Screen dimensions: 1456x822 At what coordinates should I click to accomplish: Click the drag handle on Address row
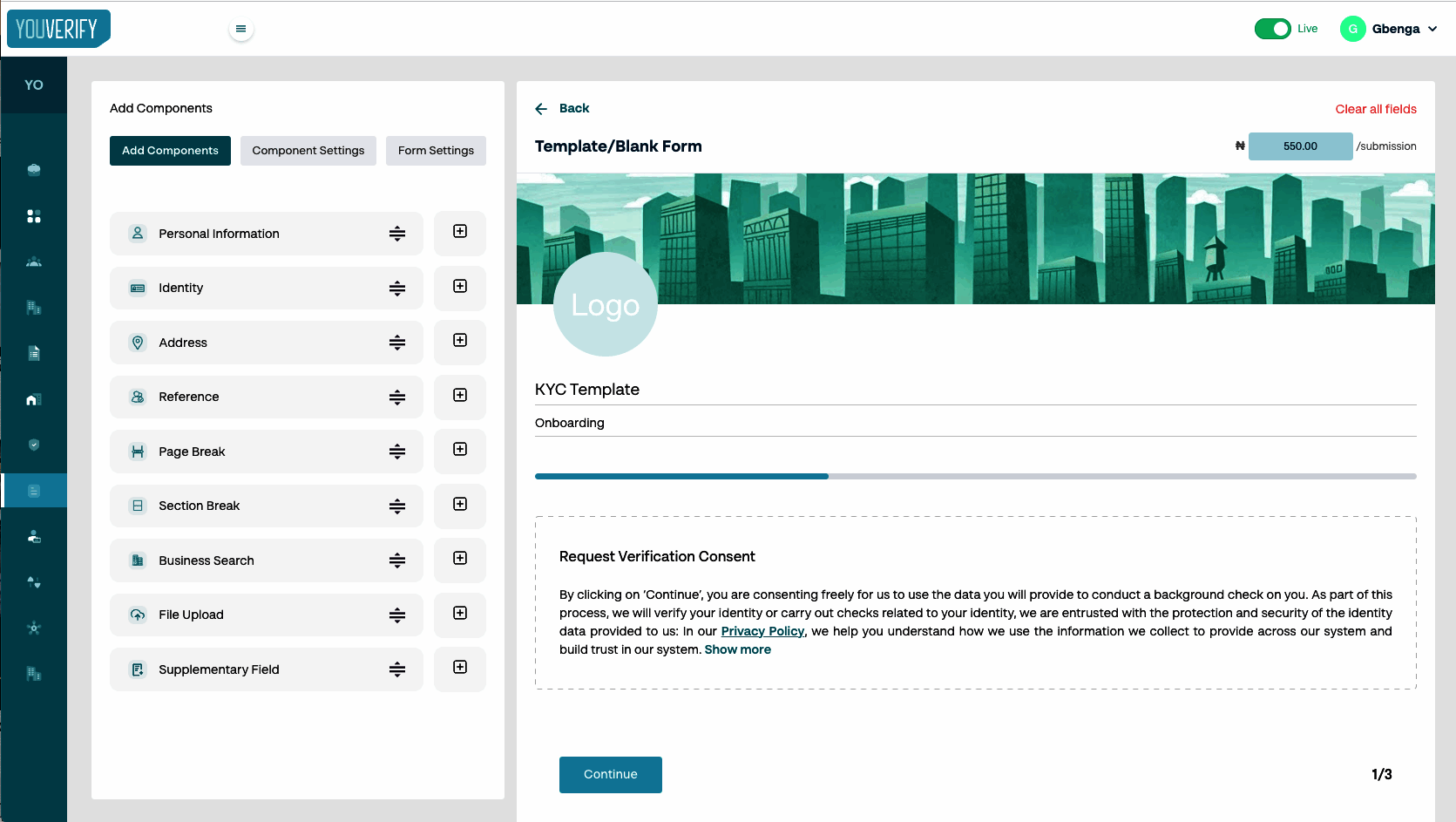(x=397, y=343)
